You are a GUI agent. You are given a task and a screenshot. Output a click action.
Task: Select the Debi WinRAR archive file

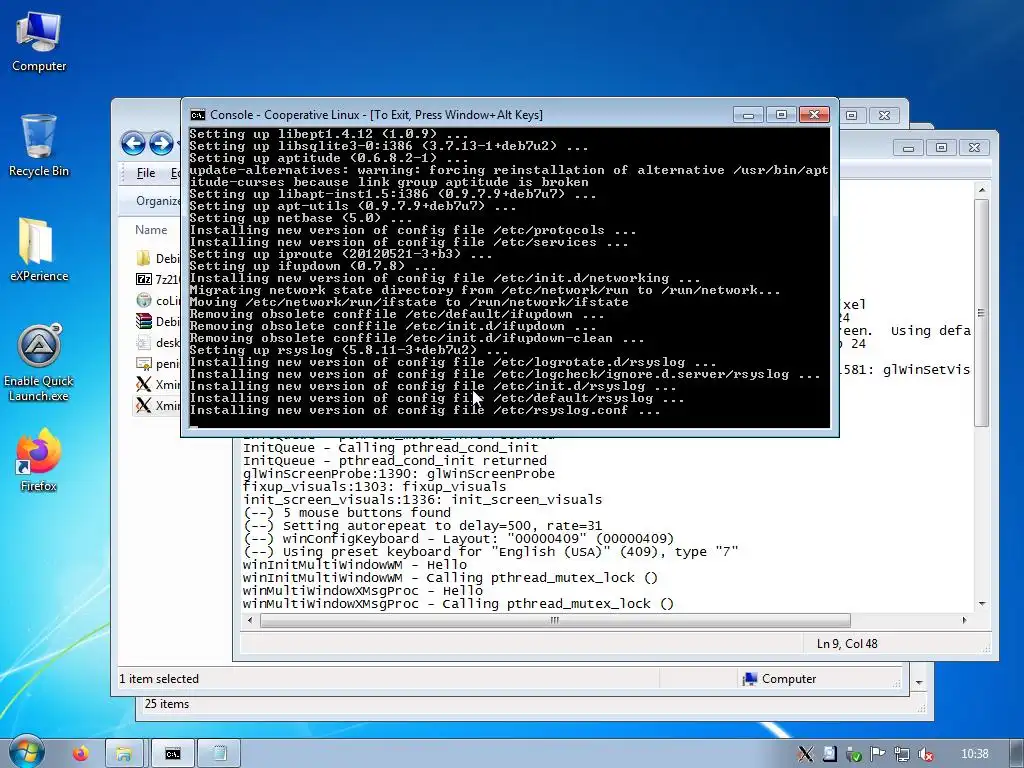(157, 321)
